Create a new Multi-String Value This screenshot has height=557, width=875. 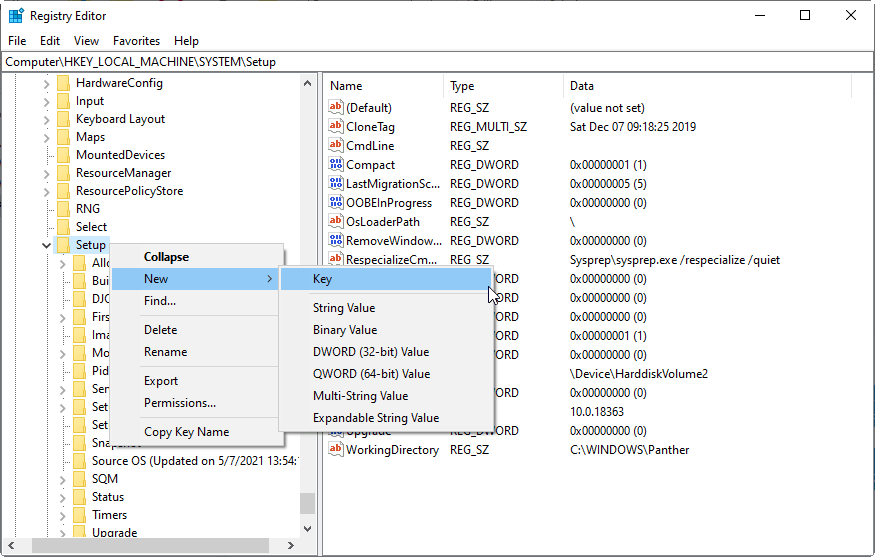coord(386,396)
